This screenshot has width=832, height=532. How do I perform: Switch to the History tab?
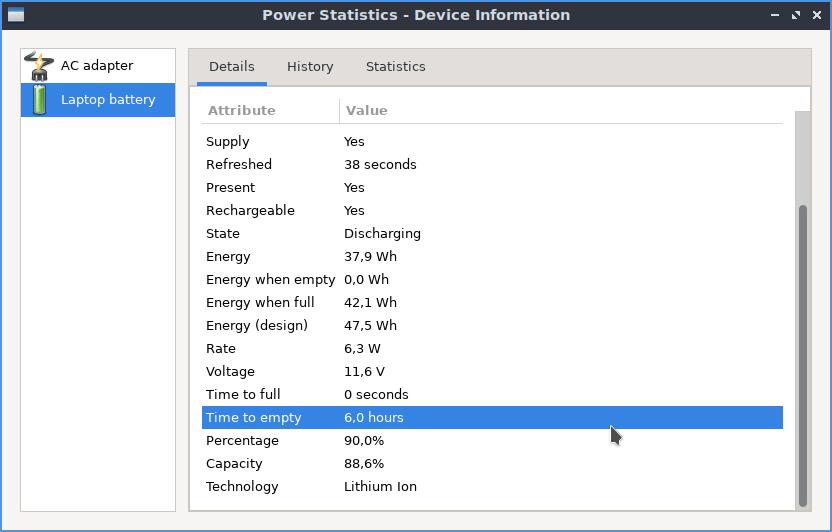310,67
